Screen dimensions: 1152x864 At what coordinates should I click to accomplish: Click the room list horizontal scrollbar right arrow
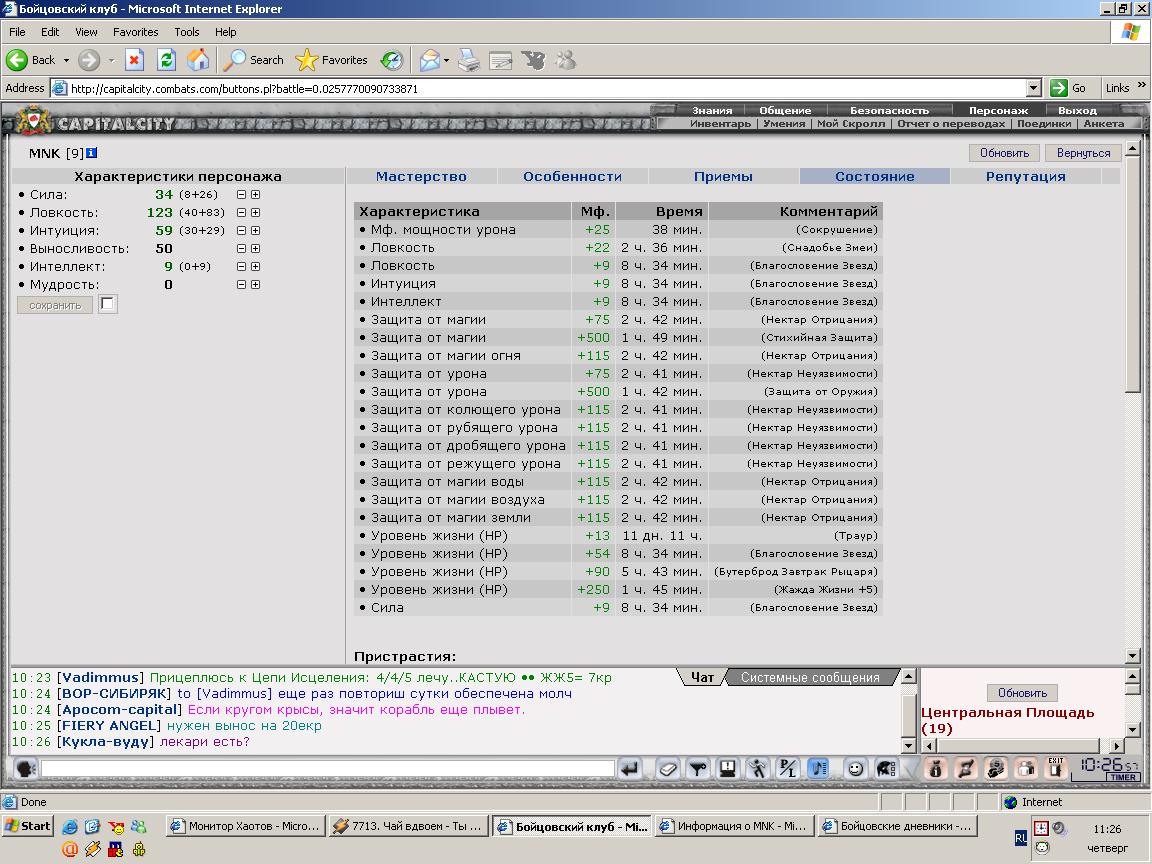point(1117,746)
